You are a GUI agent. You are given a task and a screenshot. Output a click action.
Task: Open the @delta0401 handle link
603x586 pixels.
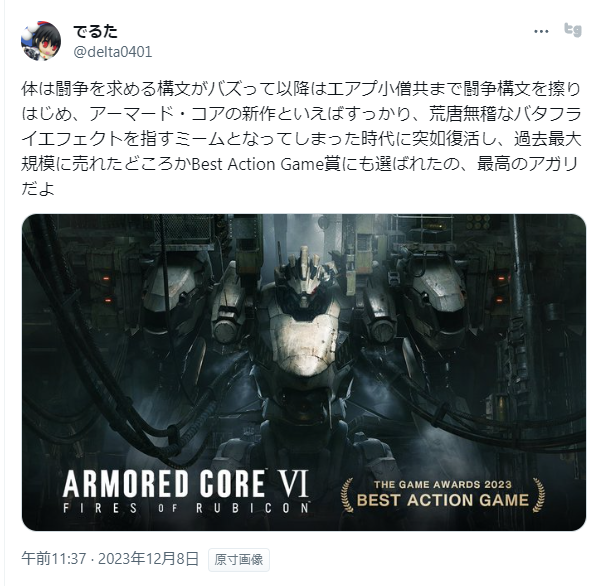[113, 52]
